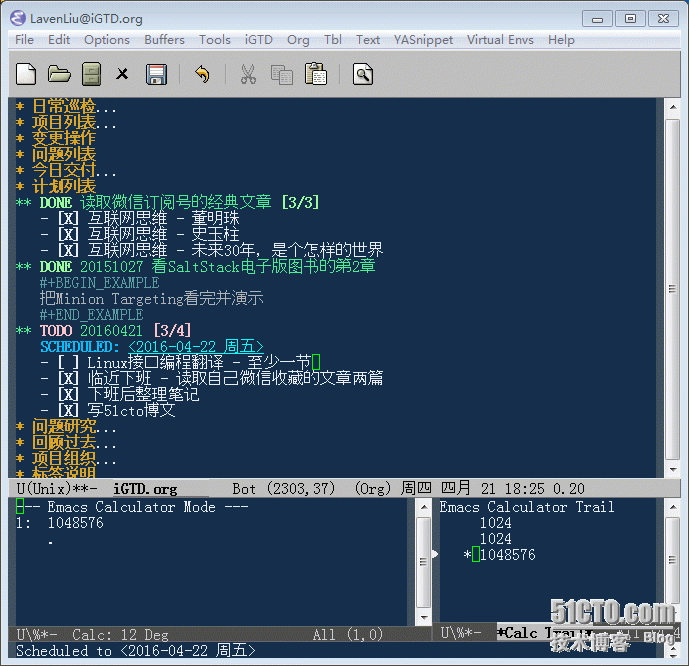Paste with the clipboard icon
689x666 pixels.
tap(316, 74)
